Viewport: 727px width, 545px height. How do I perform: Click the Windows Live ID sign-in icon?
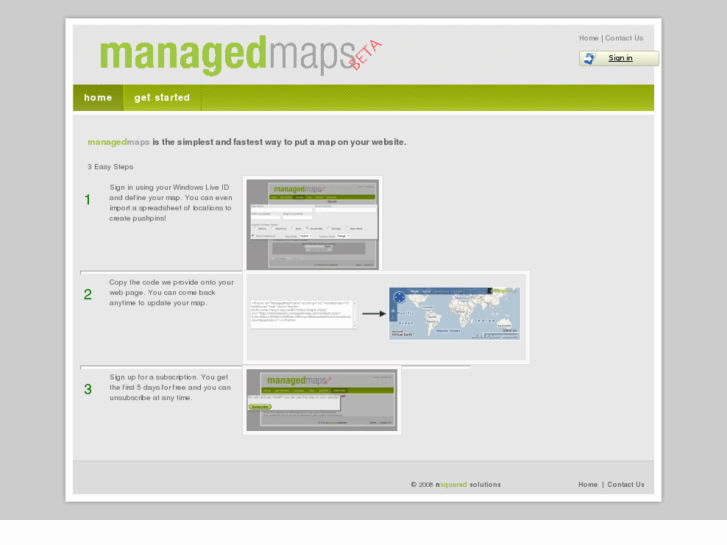click(589, 58)
